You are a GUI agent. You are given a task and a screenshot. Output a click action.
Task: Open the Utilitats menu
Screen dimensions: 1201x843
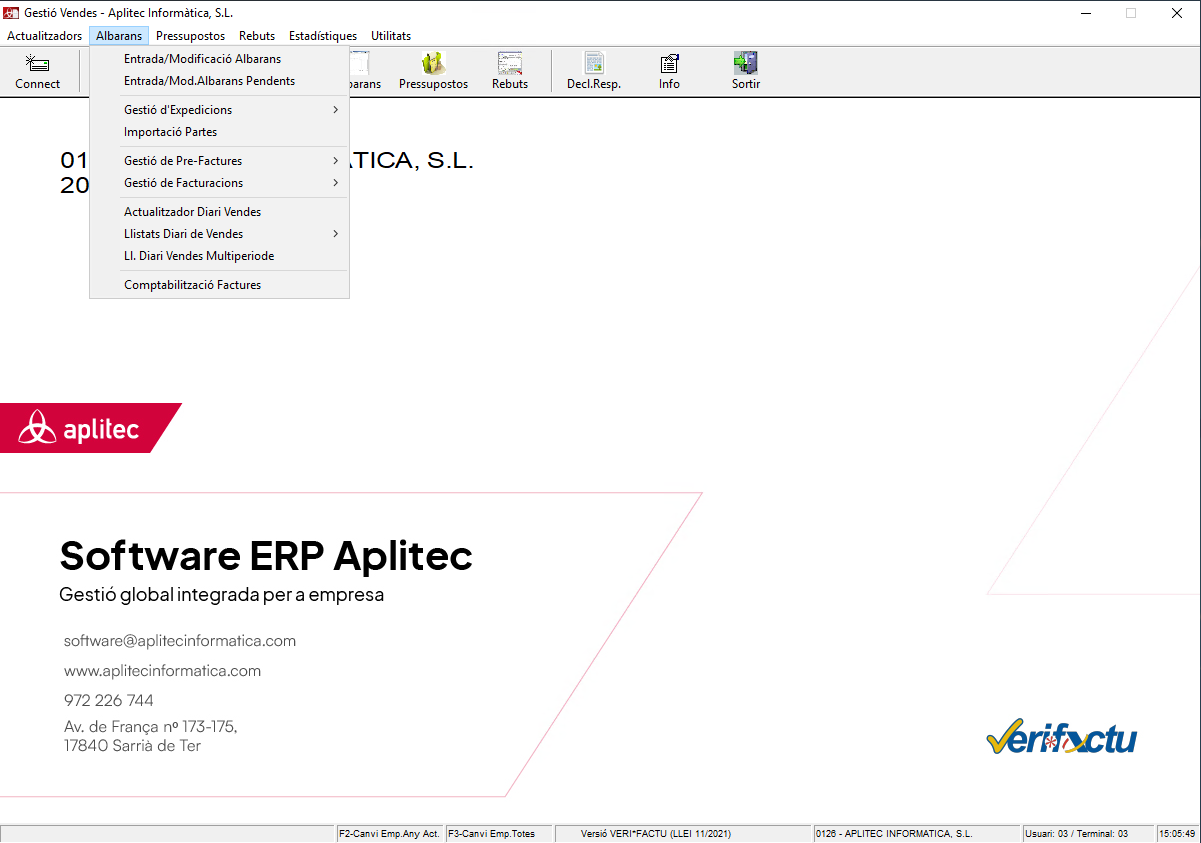(391, 36)
